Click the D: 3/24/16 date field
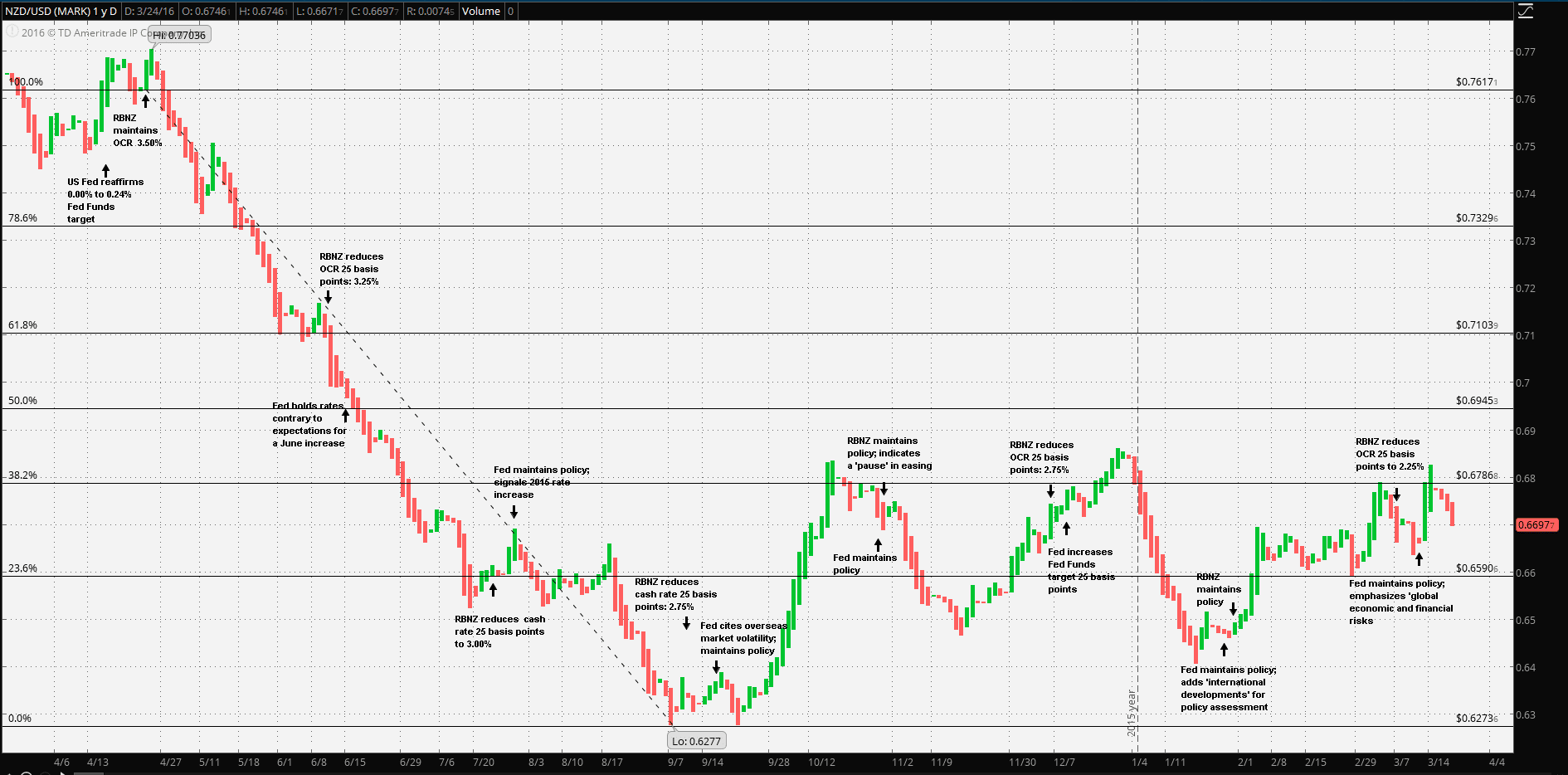Viewport: 1568px width, 775px height. pos(150,11)
